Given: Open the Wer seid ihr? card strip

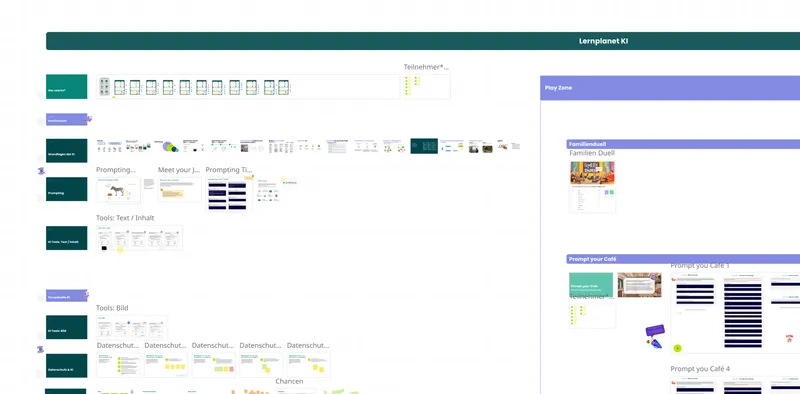Looking at the screenshot, I should (x=248, y=87).
